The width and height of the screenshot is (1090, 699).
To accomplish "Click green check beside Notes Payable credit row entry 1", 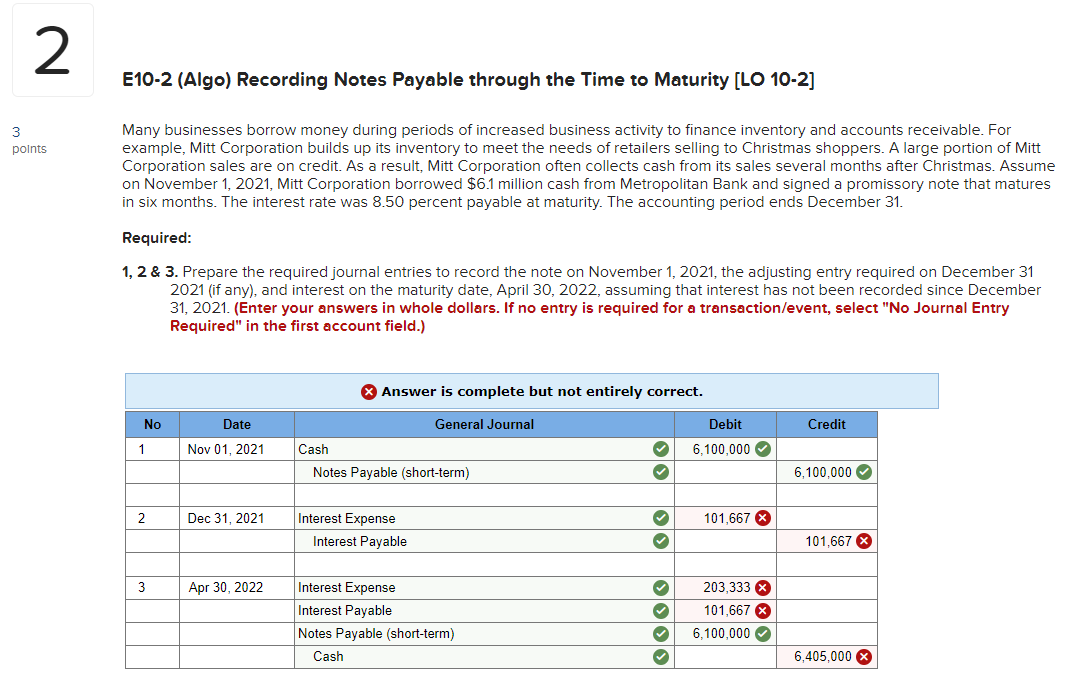I will (x=660, y=472).
